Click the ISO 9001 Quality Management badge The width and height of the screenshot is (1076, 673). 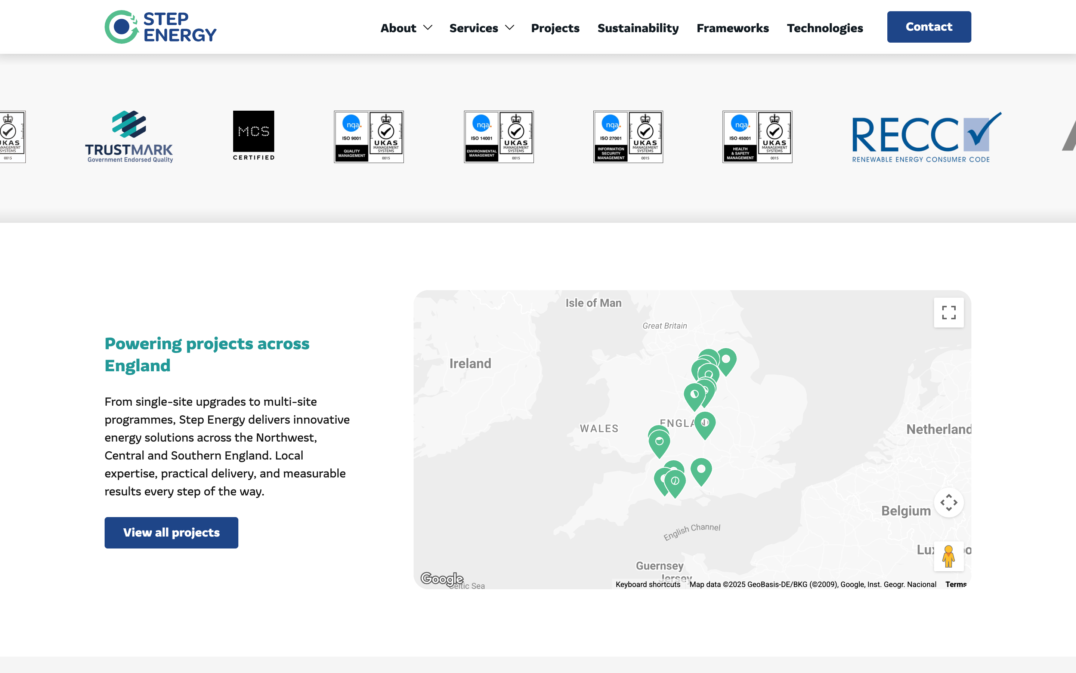point(368,136)
